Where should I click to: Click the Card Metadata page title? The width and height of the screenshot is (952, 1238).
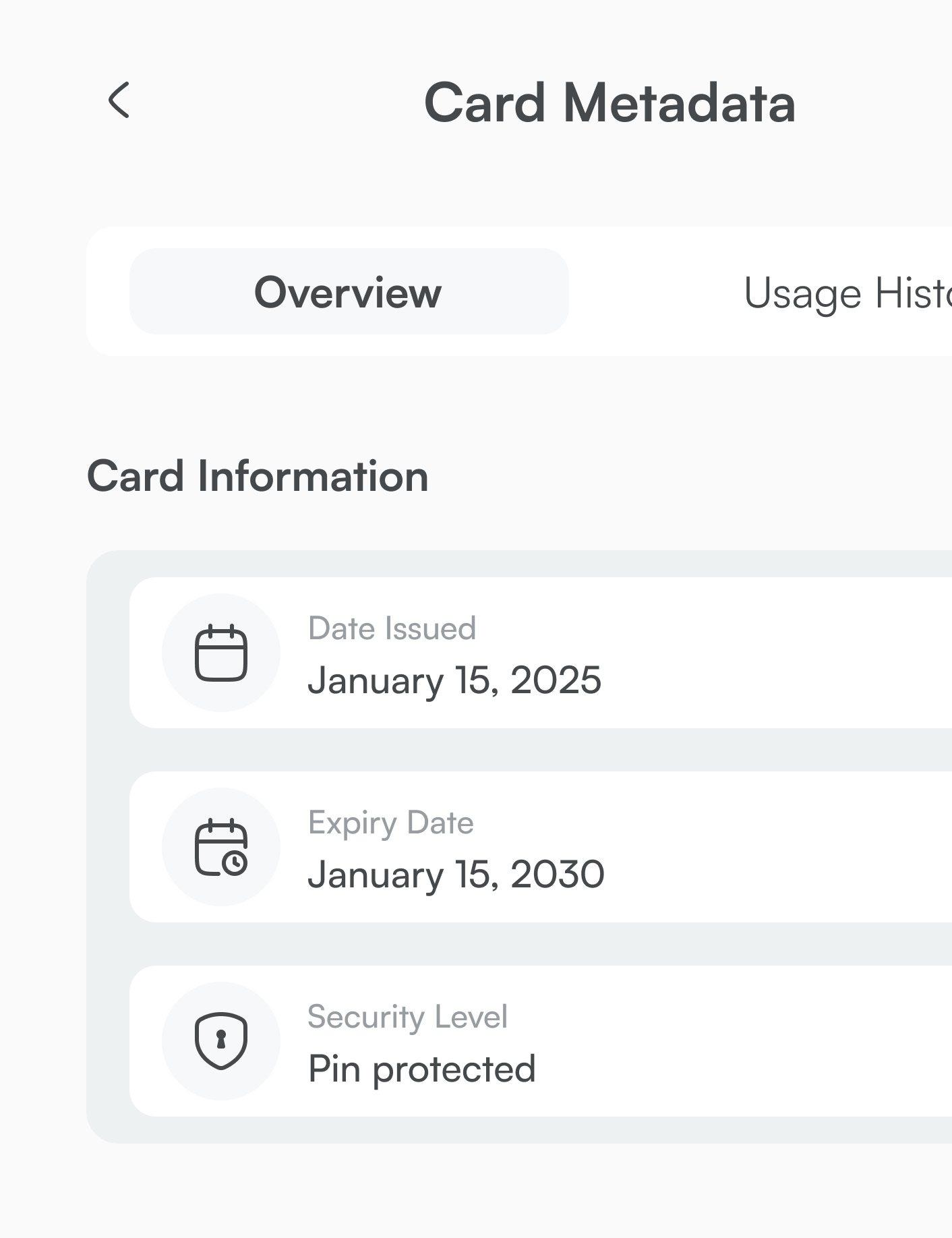609,103
